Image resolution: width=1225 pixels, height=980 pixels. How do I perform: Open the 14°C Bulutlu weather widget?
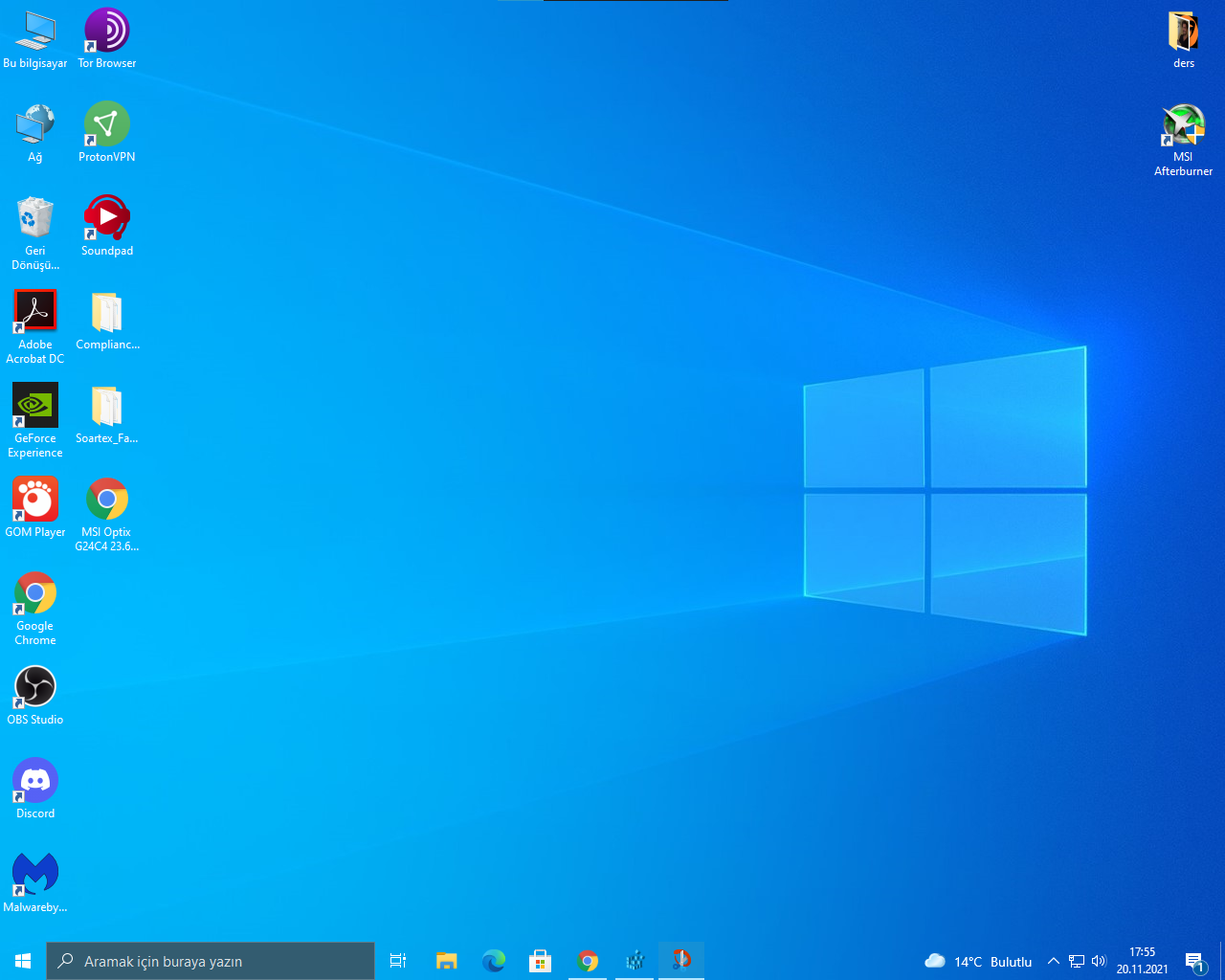[x=978, y=961]
